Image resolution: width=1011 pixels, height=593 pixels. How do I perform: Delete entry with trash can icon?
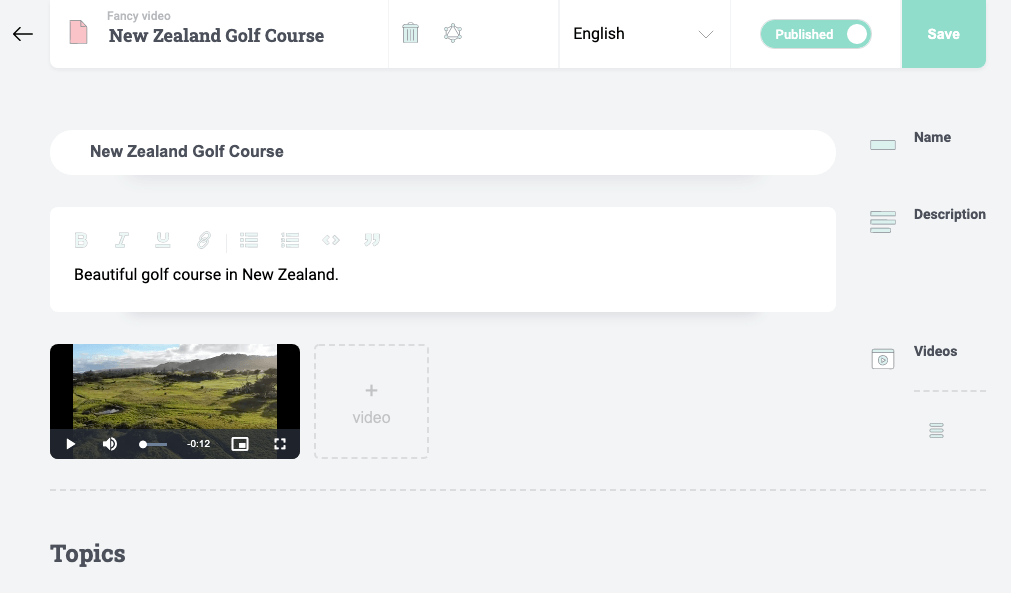pos(411,33)
